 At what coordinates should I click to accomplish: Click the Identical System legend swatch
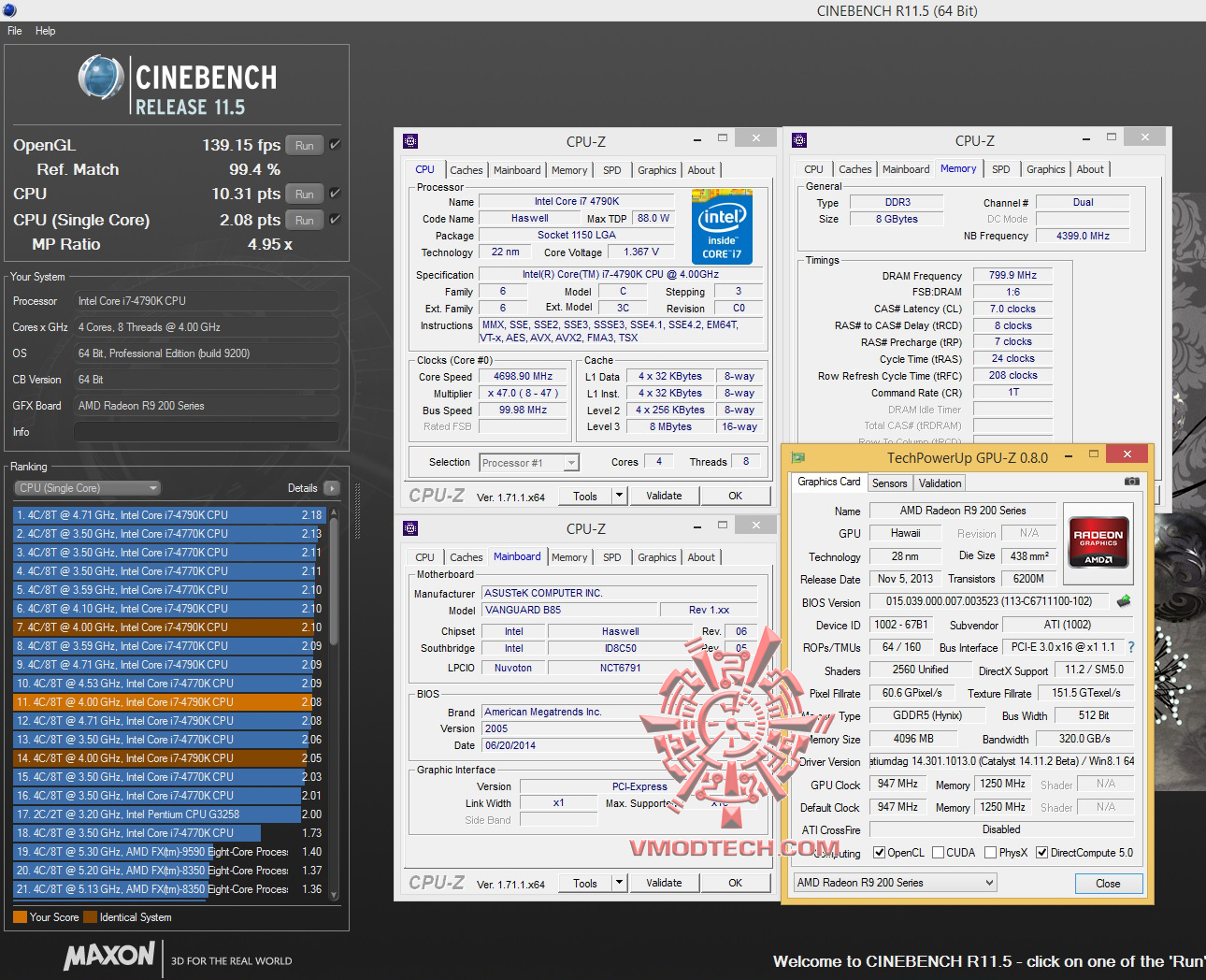pos(90,917)
